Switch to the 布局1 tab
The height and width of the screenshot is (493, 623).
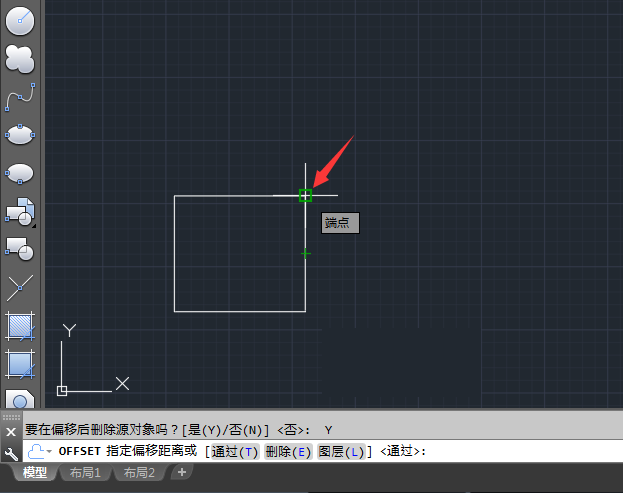point(85,473)
